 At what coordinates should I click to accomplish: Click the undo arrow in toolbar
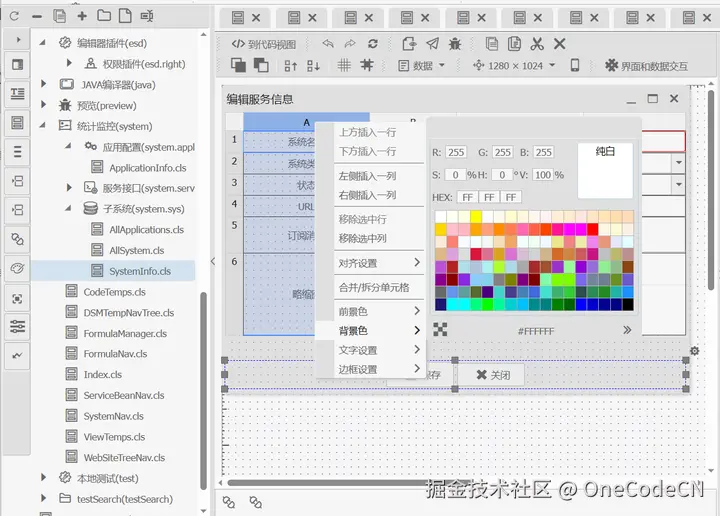click(x=328, y=43)
